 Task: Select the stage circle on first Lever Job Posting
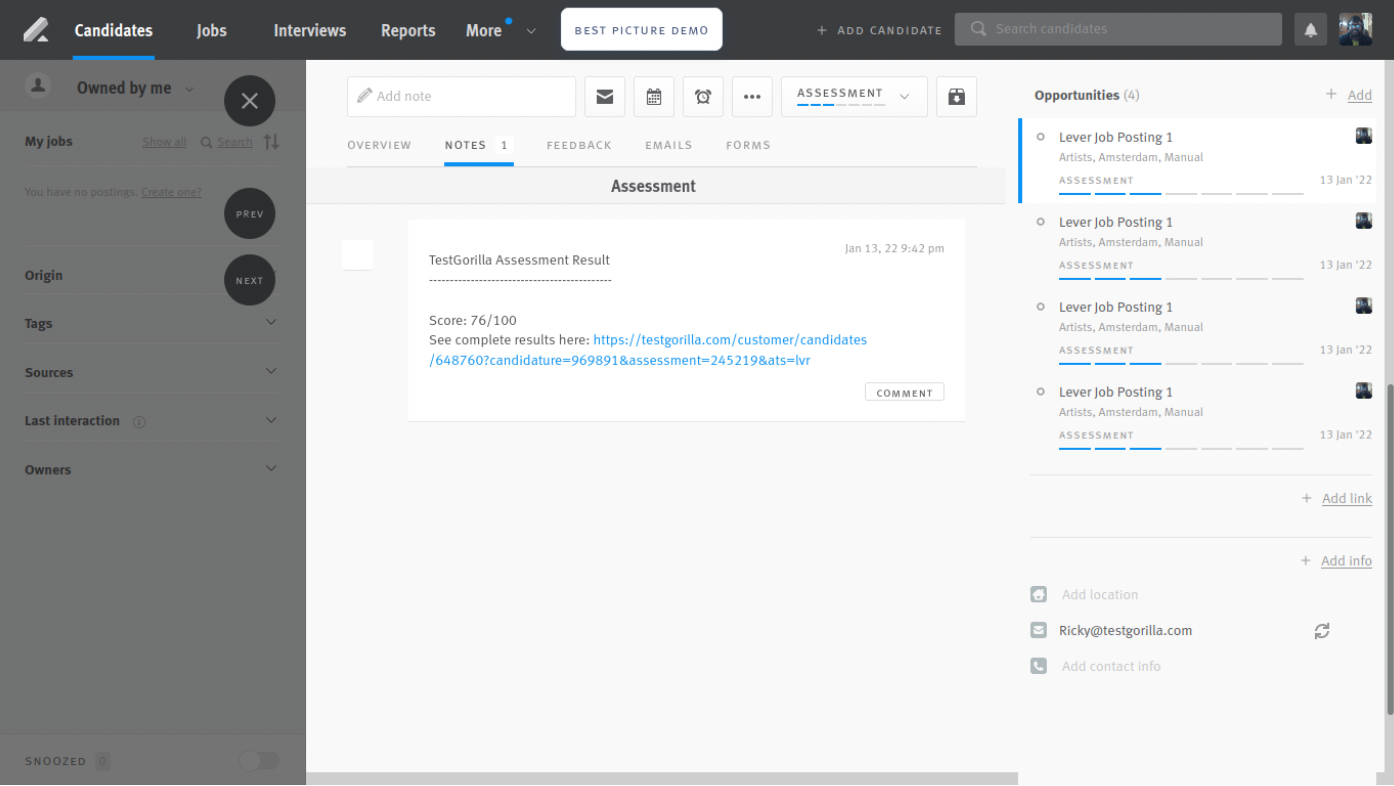[1040, 137]
